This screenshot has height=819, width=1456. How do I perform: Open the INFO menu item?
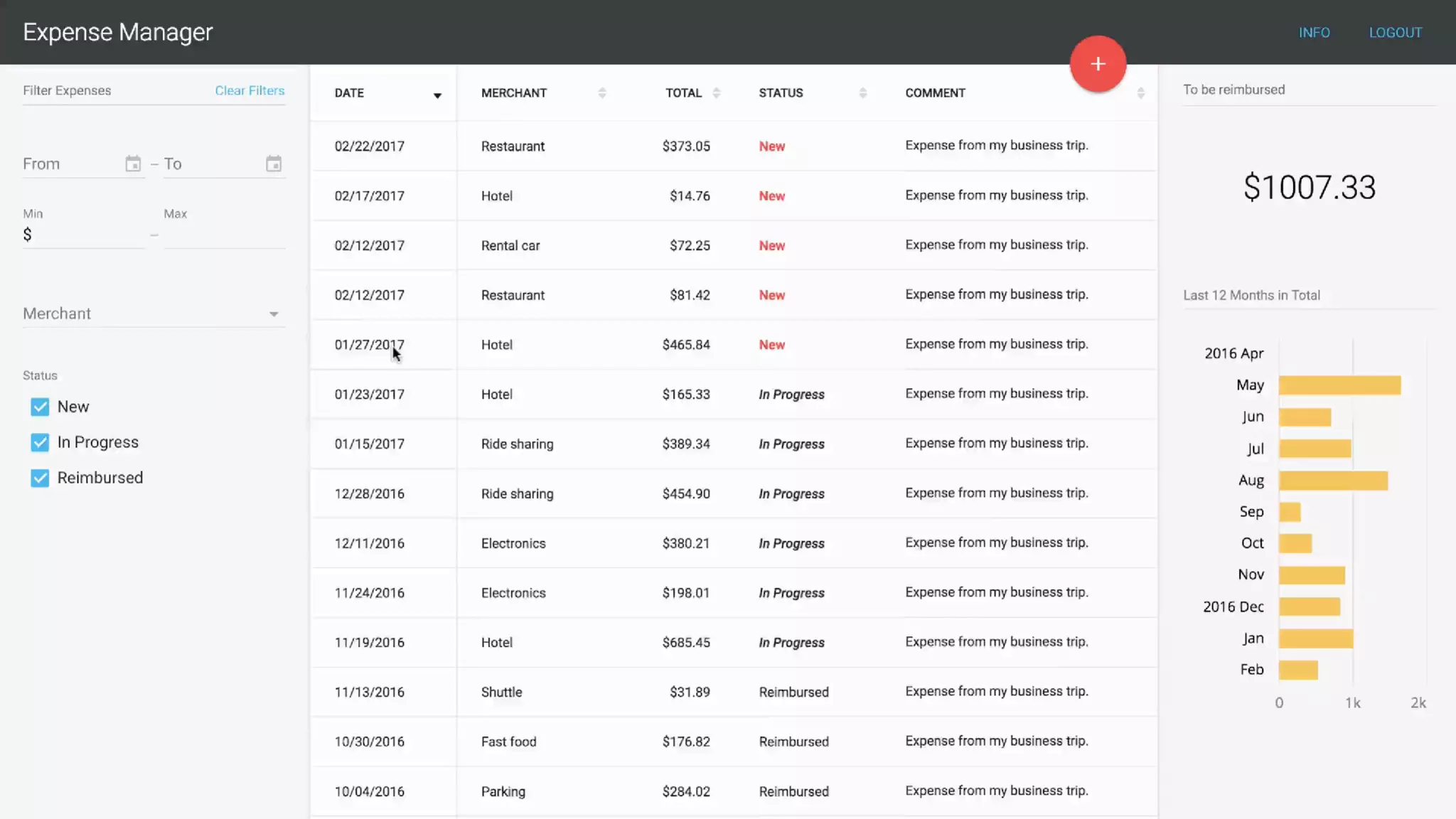click(1314, 33)
